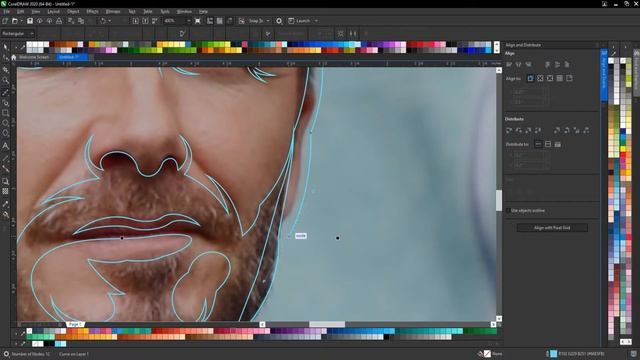Viewport: 640px width, 360px height.
Task: Toggle Distribute to Page extent
Action: [x=548, y=144]
